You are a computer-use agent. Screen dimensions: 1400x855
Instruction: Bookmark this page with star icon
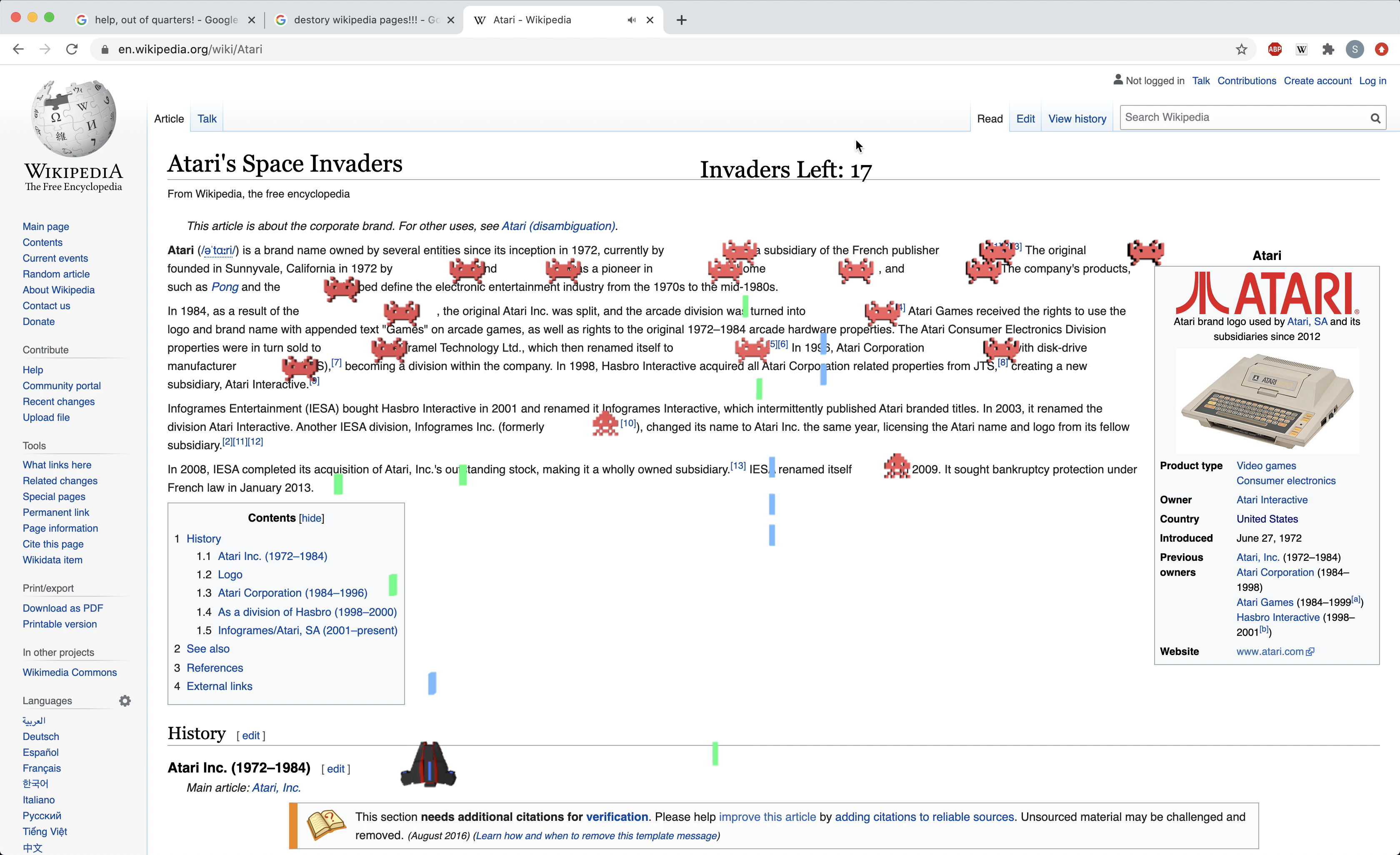tap(1241, 50)
